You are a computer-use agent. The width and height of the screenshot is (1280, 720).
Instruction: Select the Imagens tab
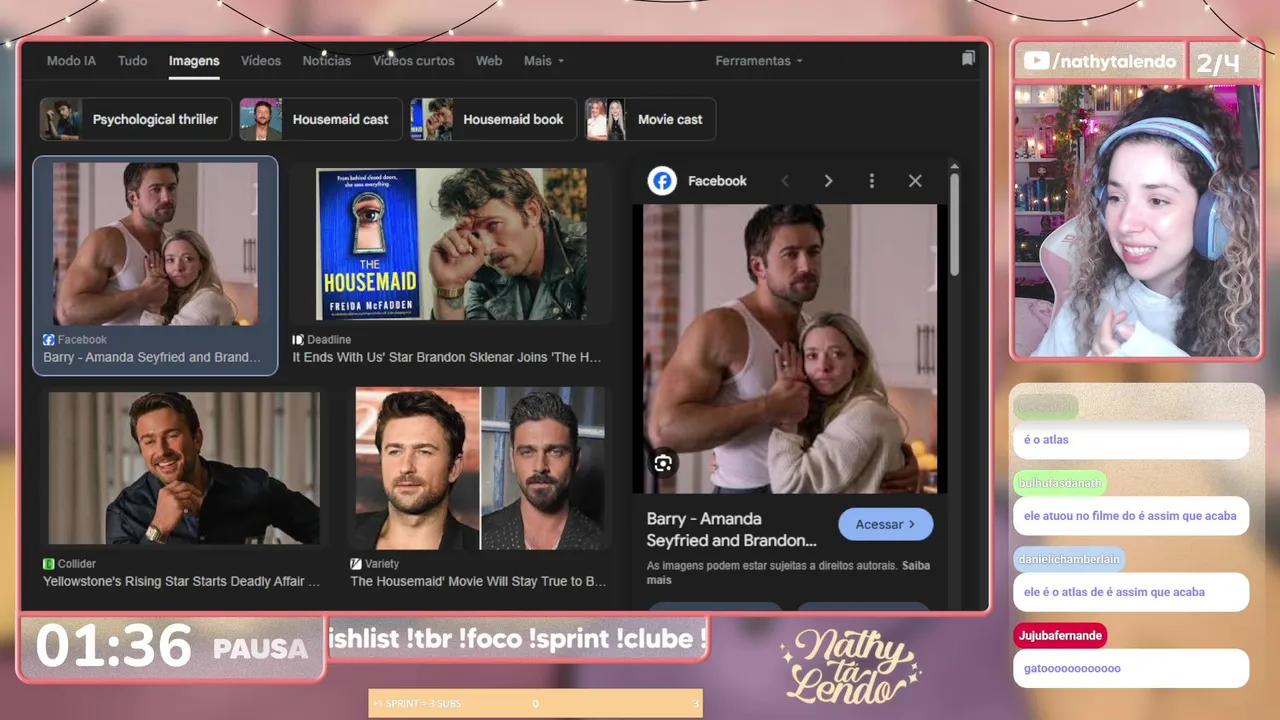pyautogui.click(x=194, y=61)
